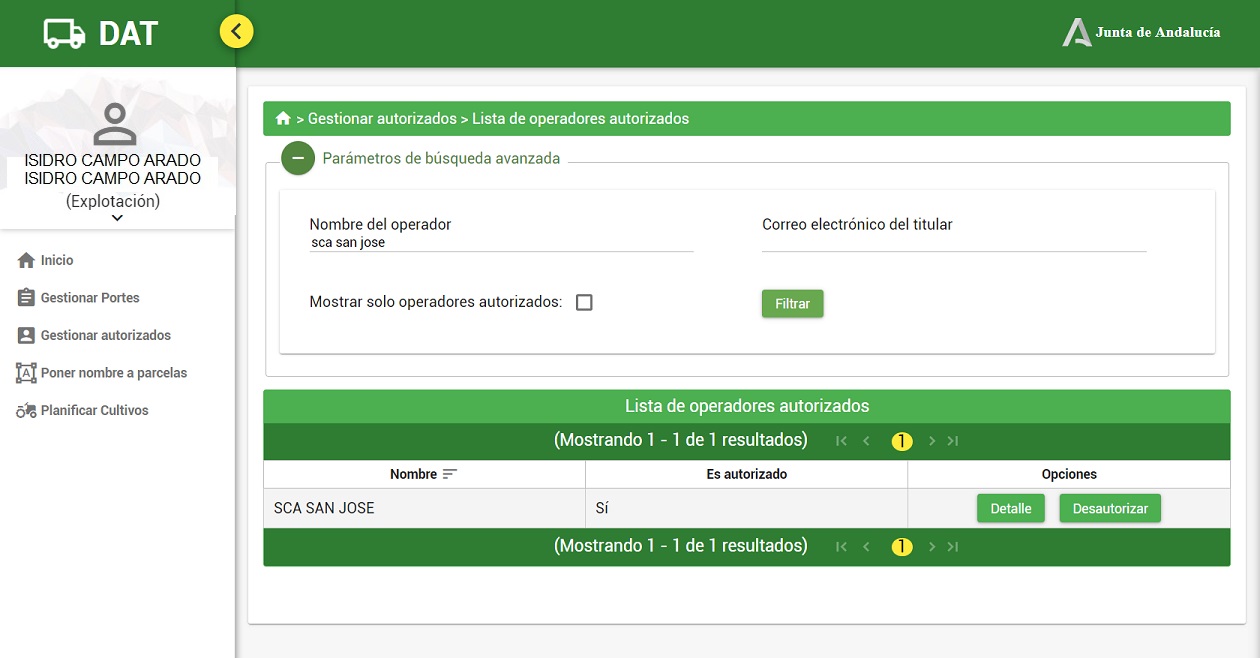
Task: Collapse sidebar with yellow arrow button
Action: [237, 32]
